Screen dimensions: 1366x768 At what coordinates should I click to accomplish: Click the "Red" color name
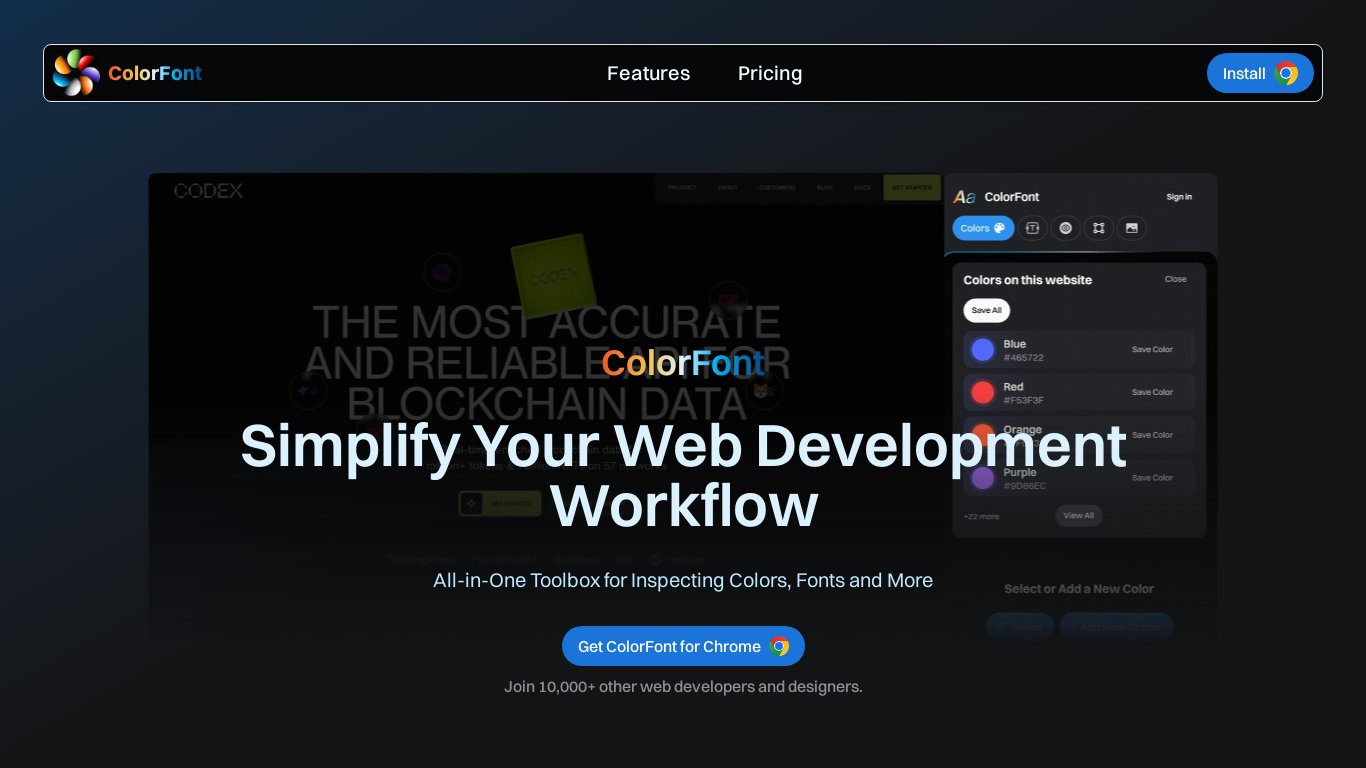1013,387
